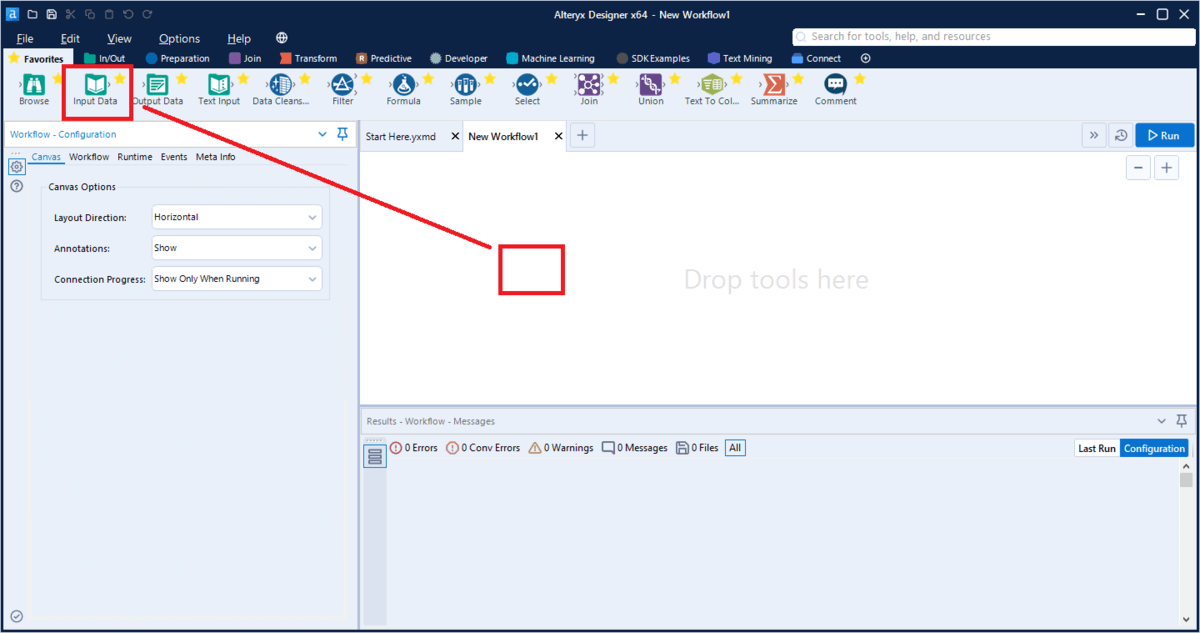
Task: Click the All filter button in Results
Action: tap(735, 448)
